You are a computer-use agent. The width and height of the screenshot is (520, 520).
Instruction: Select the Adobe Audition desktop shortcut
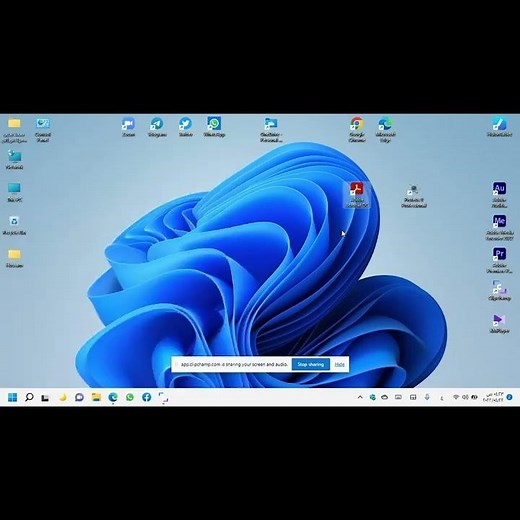(499, 195)
